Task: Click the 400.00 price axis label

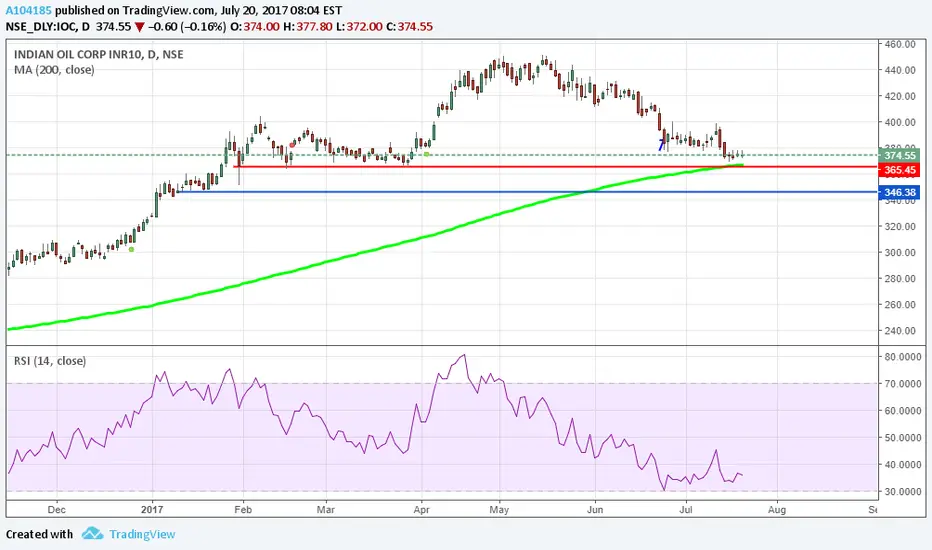Action: [x=899, y=122]
